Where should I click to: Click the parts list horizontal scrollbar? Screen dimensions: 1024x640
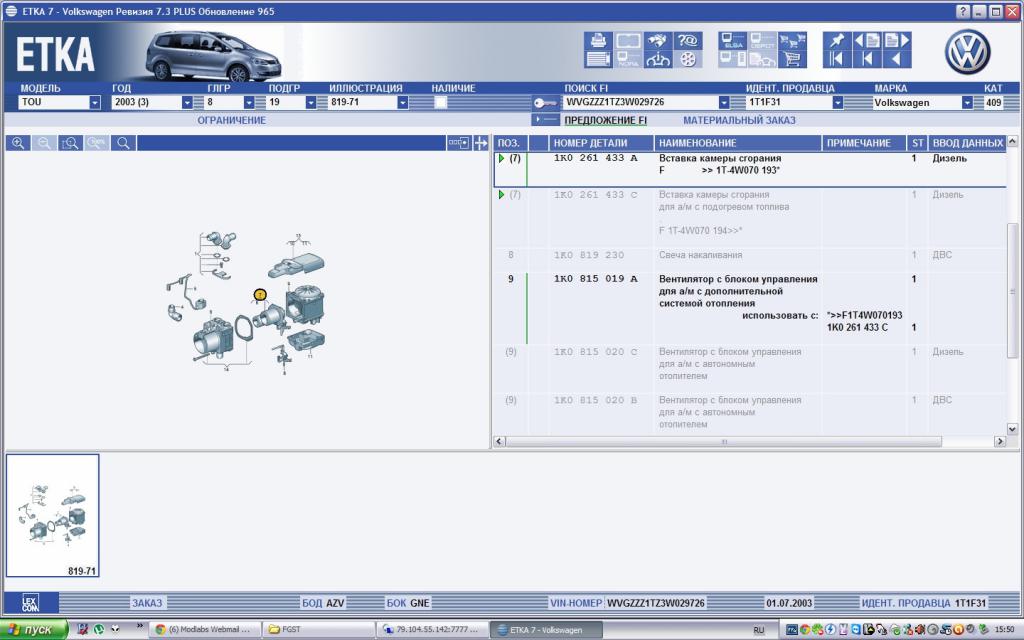coord(724,441)
